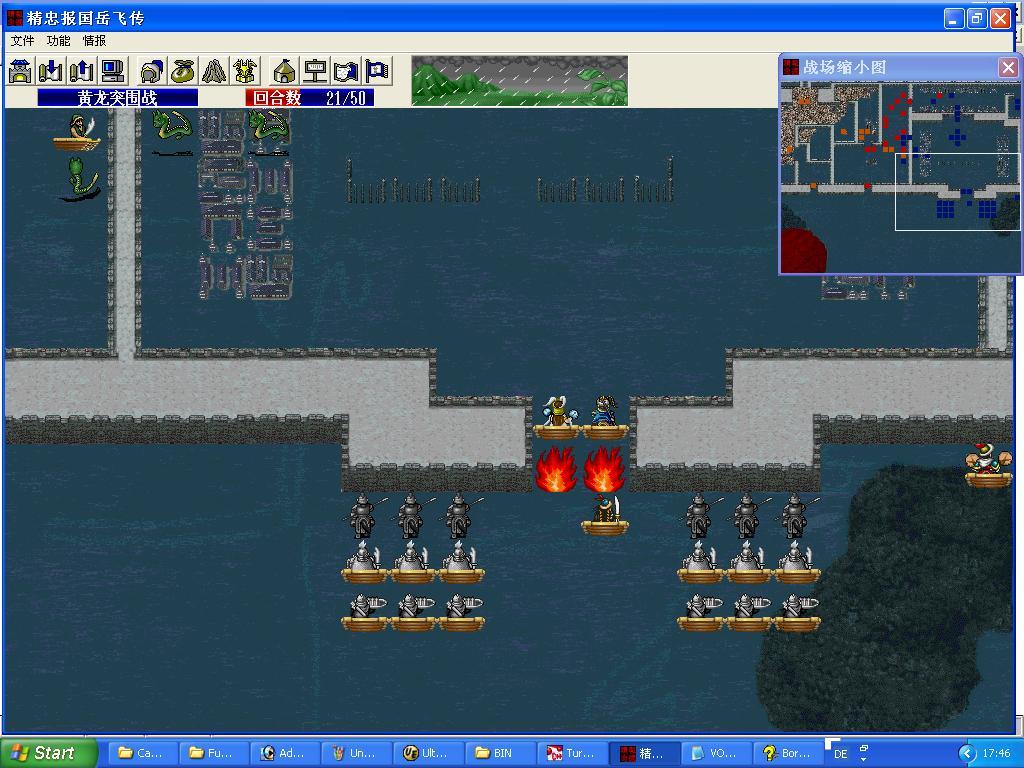Click the helmet icon in the toolbar
The height and width of the screenshot is (768, 1024).
[x=152, y=71]
